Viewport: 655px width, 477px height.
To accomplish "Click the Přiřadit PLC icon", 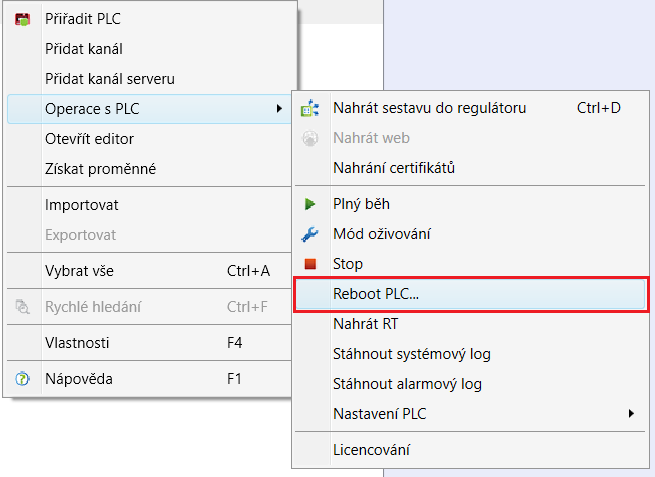I will (x=23, y=19).
